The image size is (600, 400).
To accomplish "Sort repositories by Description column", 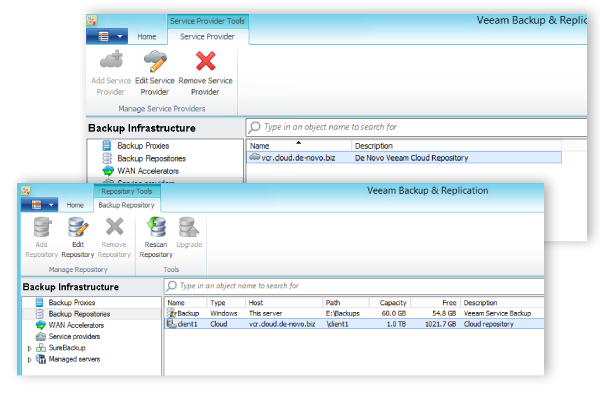I will tap(502, 303).
